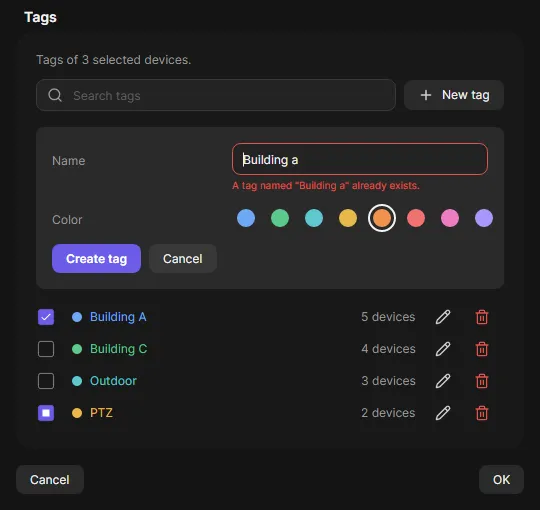Delete the Outdoor tag via trash icon
This screenshot has height=510, width=540.
[482, 381]
